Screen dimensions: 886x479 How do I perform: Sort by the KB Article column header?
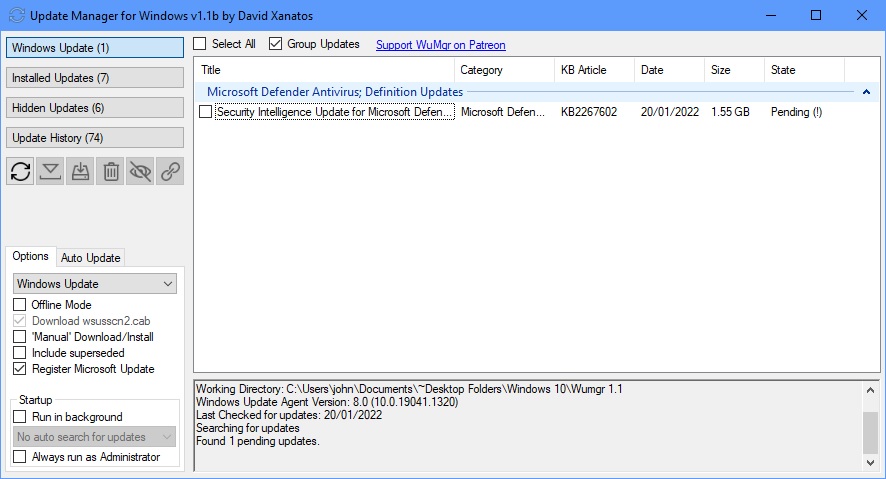(594, 70)
